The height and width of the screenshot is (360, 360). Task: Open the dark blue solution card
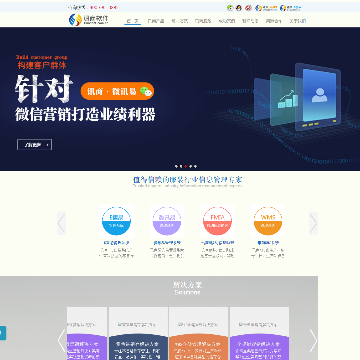pyautogui.click(x=138, y=333)
